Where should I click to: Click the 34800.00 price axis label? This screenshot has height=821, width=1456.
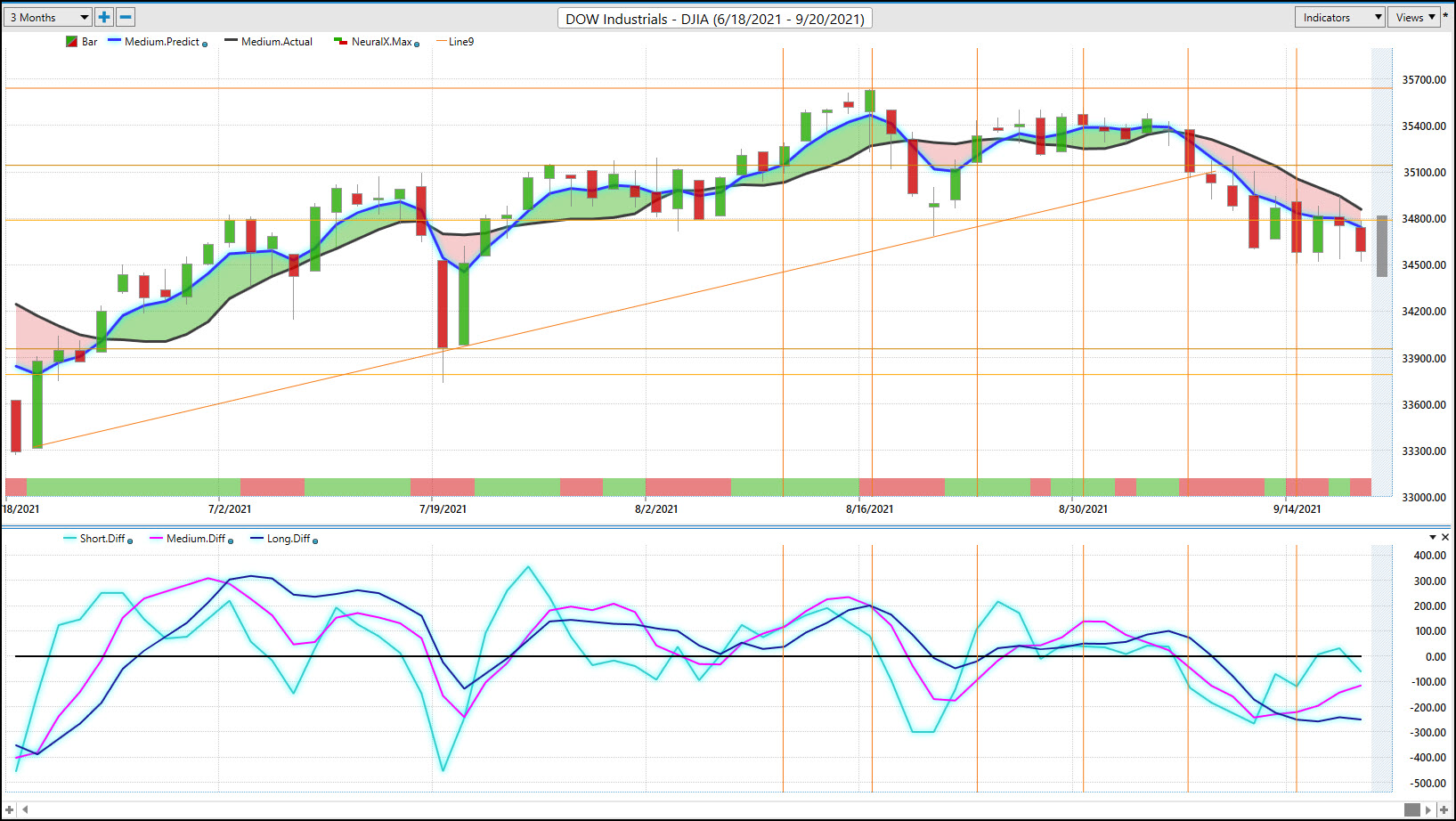[1424, 219]
